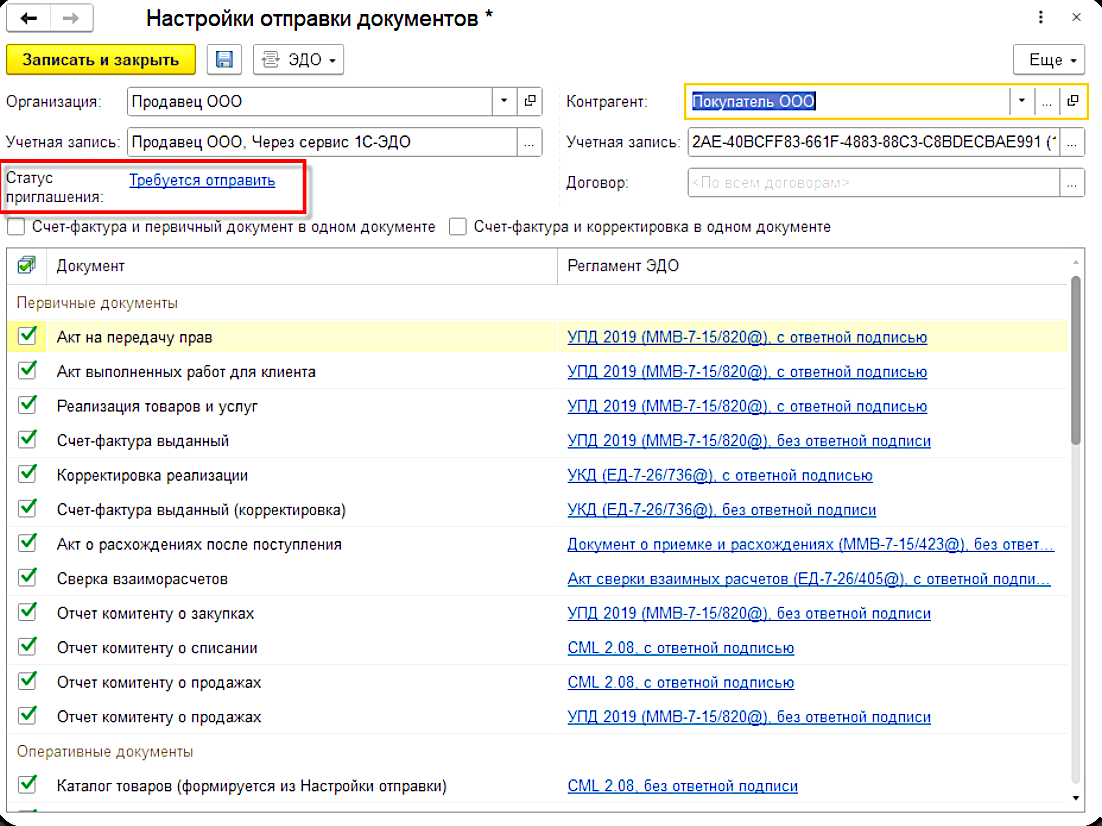The image size is (1102, 826).
Task: Uncheck the Реализация товаров и услуг row
Action: [x=27, y=406]
